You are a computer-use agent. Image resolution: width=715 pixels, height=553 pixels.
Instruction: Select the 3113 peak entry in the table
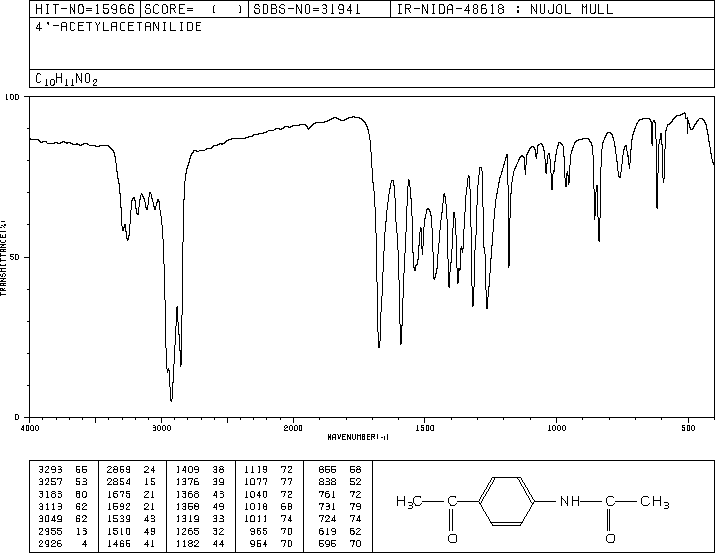click(x=63, y=506)
